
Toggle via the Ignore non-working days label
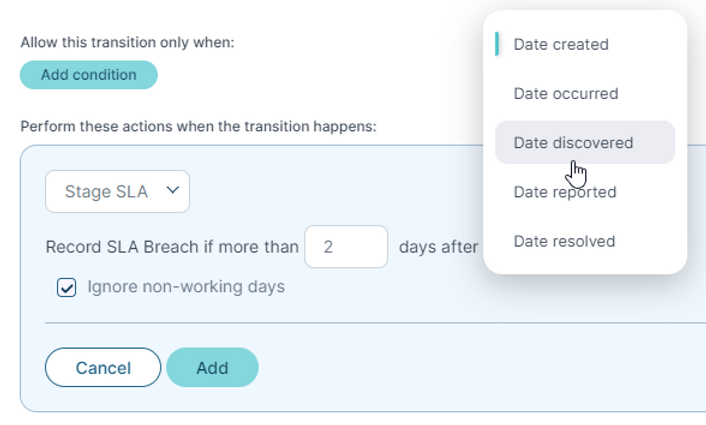(186, 287)
